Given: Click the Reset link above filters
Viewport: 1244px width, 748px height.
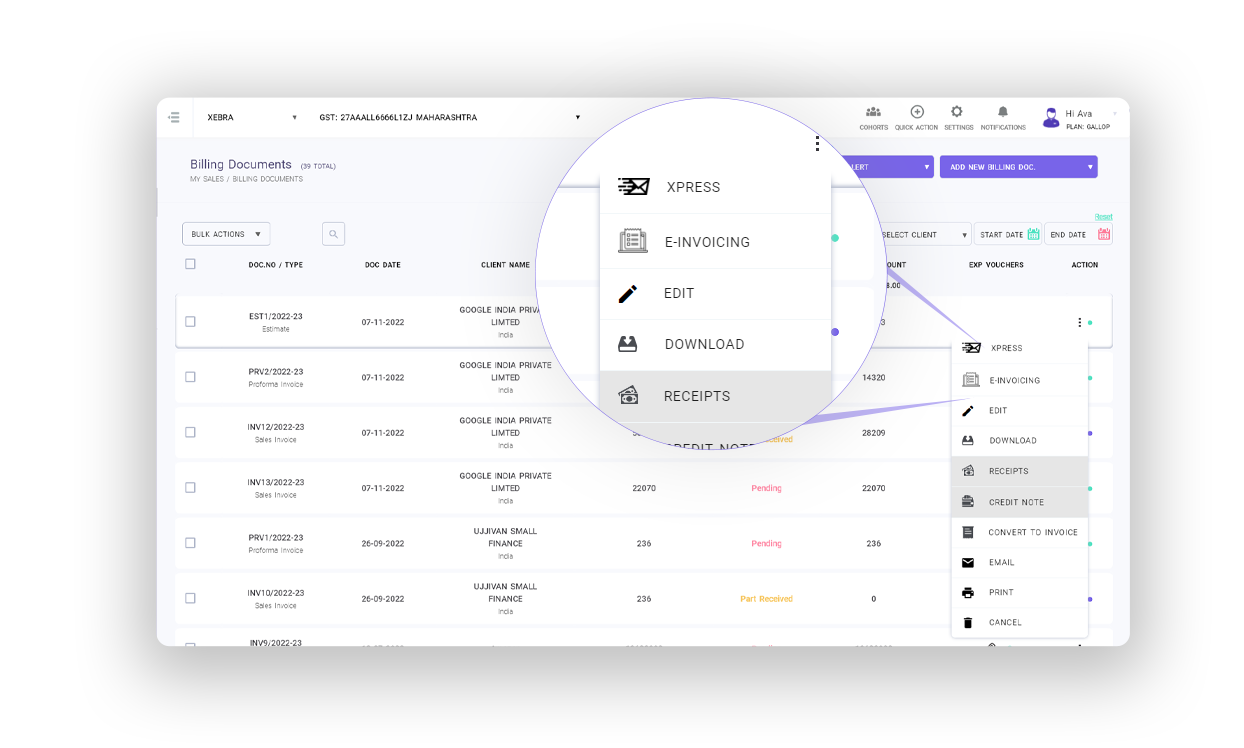Looking at the screenshot, I should click(x=1102, y=217).
